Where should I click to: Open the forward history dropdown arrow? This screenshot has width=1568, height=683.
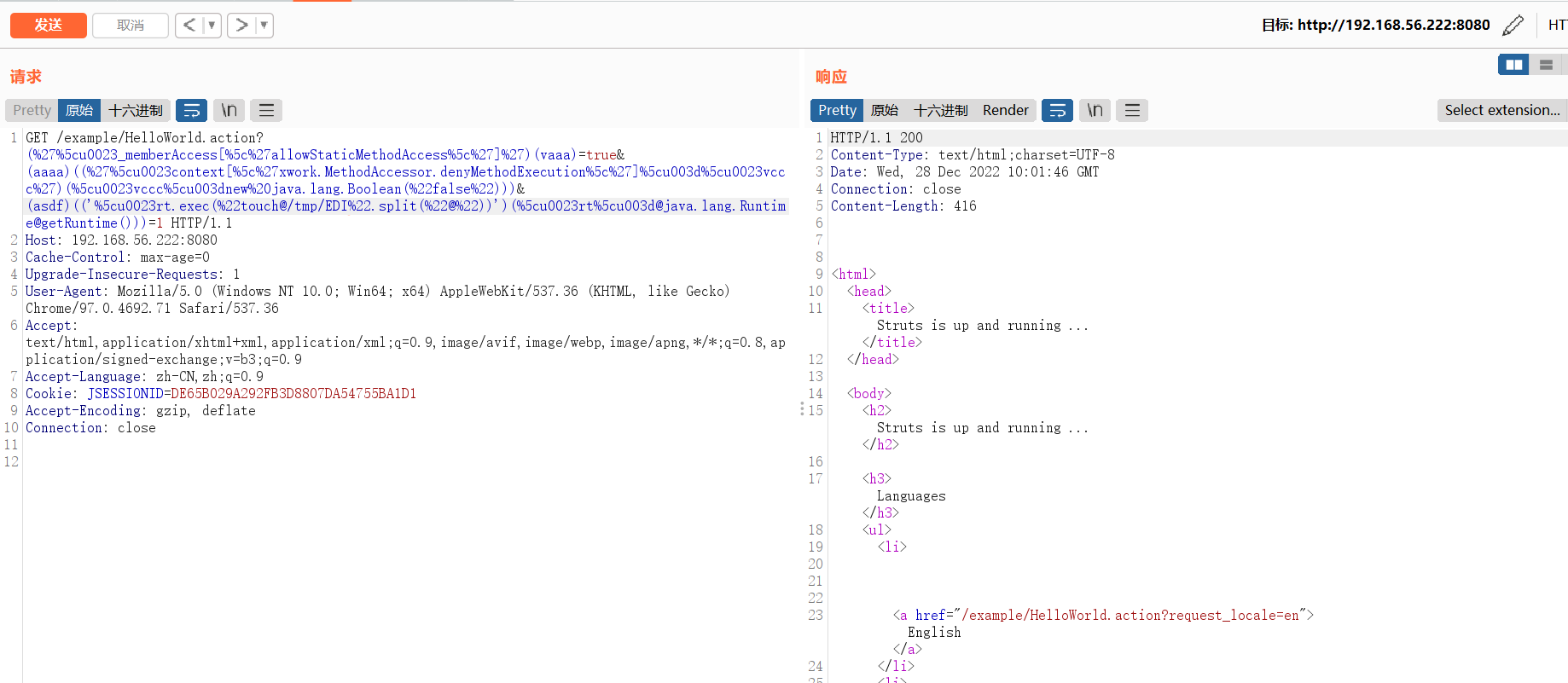click(x=264, y=26)
